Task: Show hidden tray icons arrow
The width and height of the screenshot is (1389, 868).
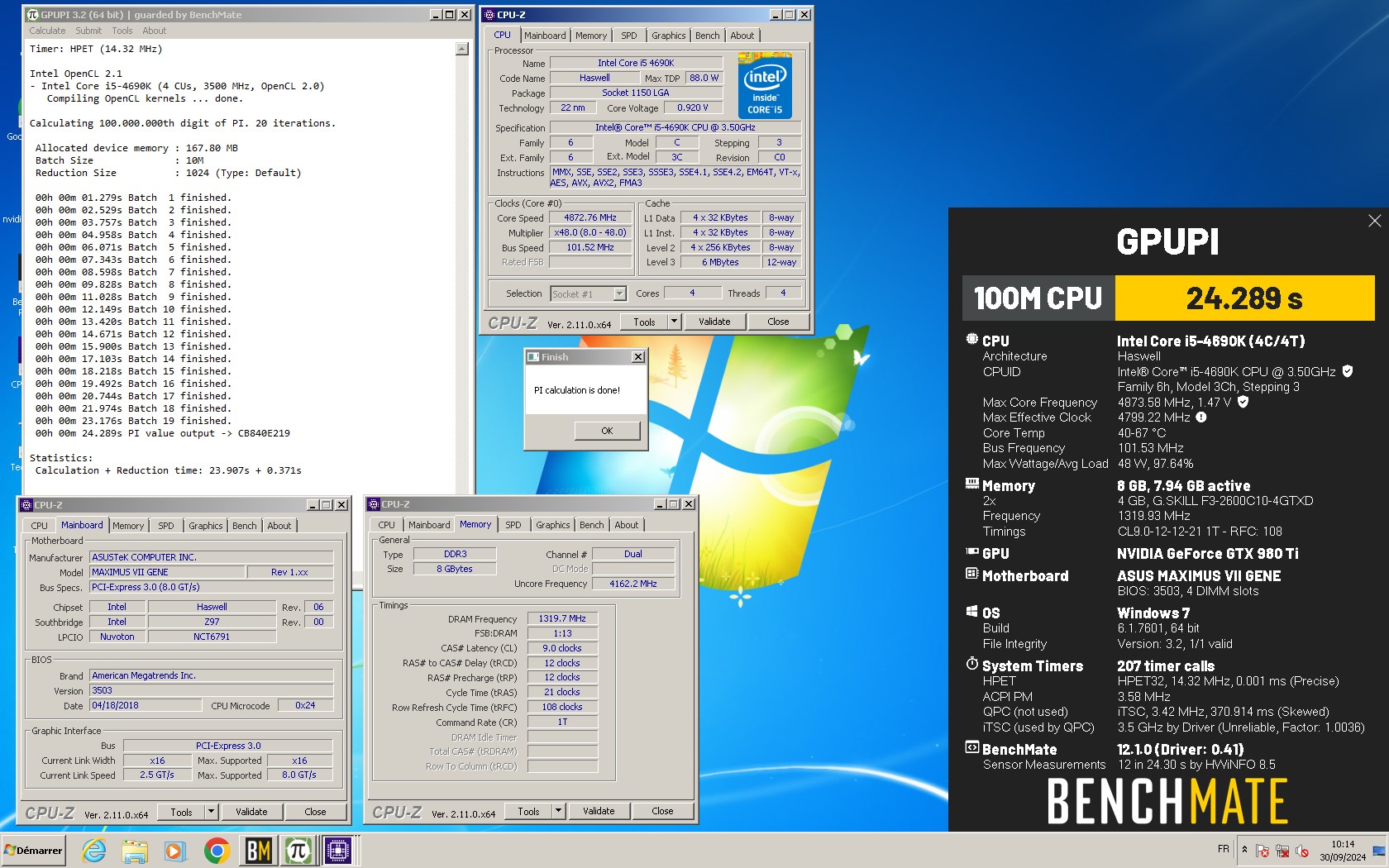Action: click(x=1244, y=850)
